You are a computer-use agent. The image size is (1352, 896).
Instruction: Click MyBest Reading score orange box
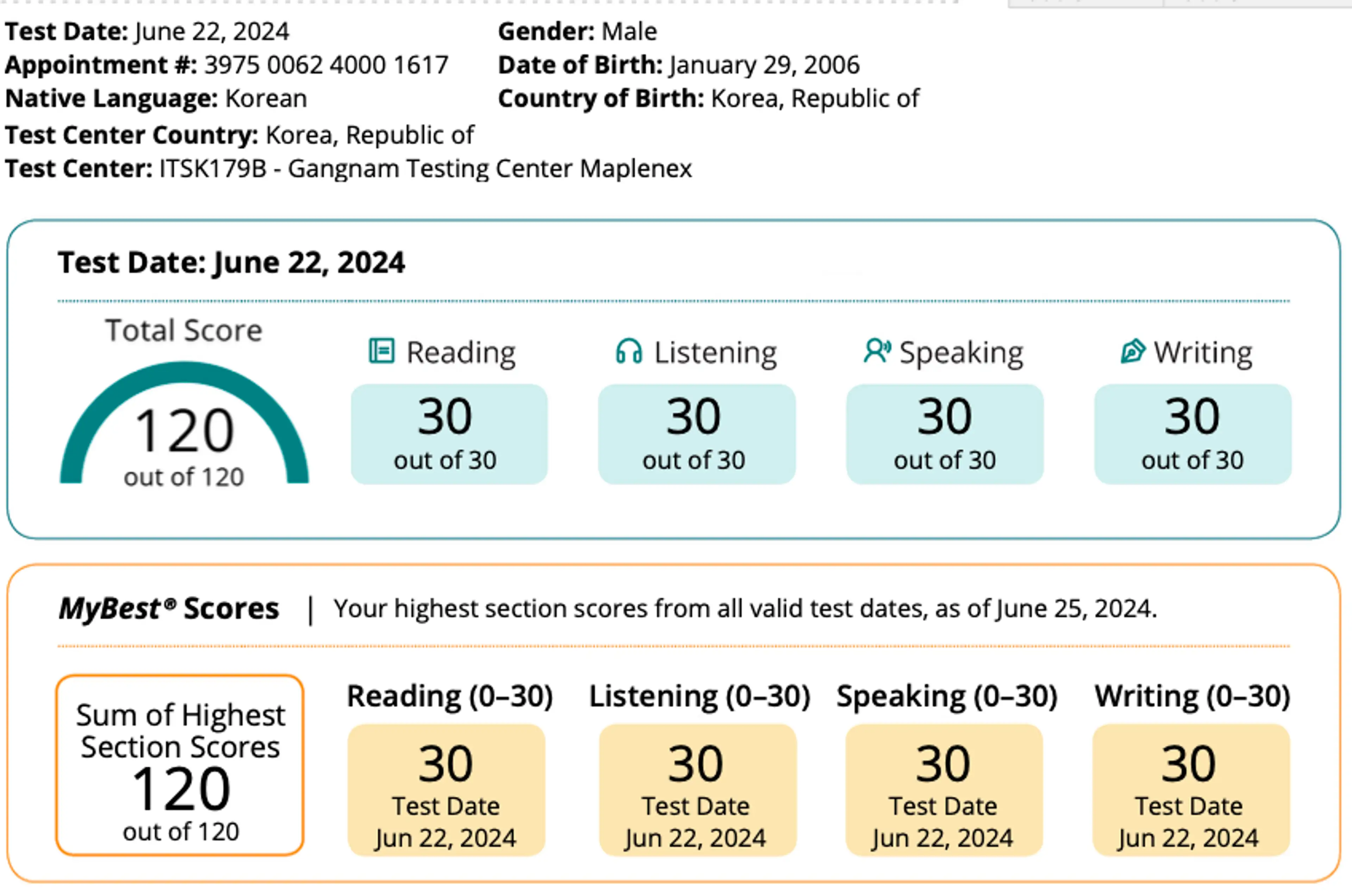coord(446,790)
